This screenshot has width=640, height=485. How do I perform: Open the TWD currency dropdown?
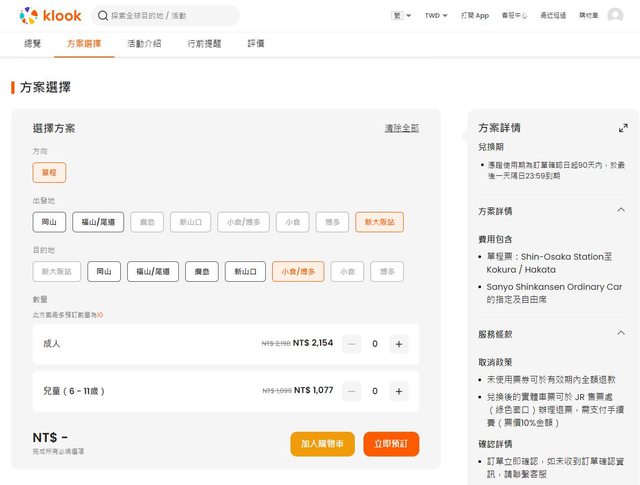coord(436,16)
